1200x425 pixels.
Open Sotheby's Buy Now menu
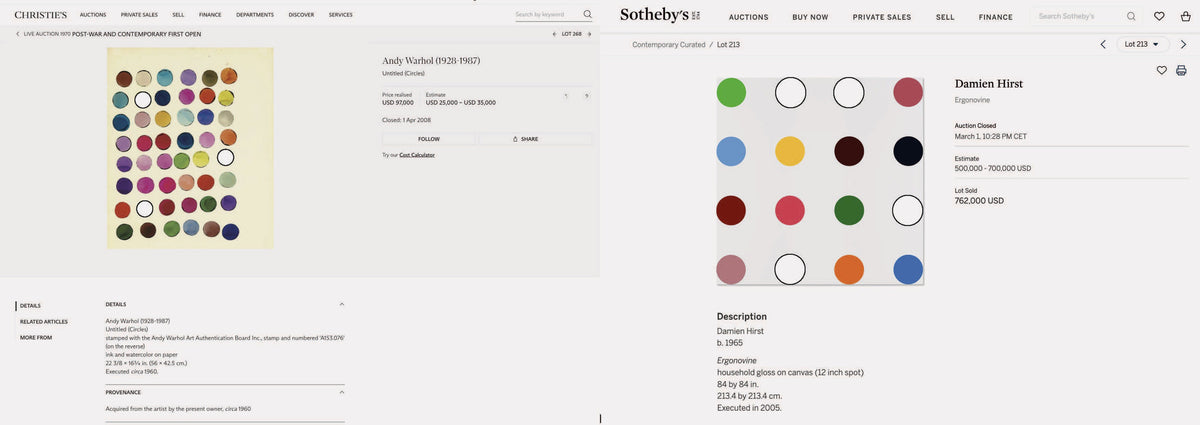pyautogui.click(x=810, y=17)
